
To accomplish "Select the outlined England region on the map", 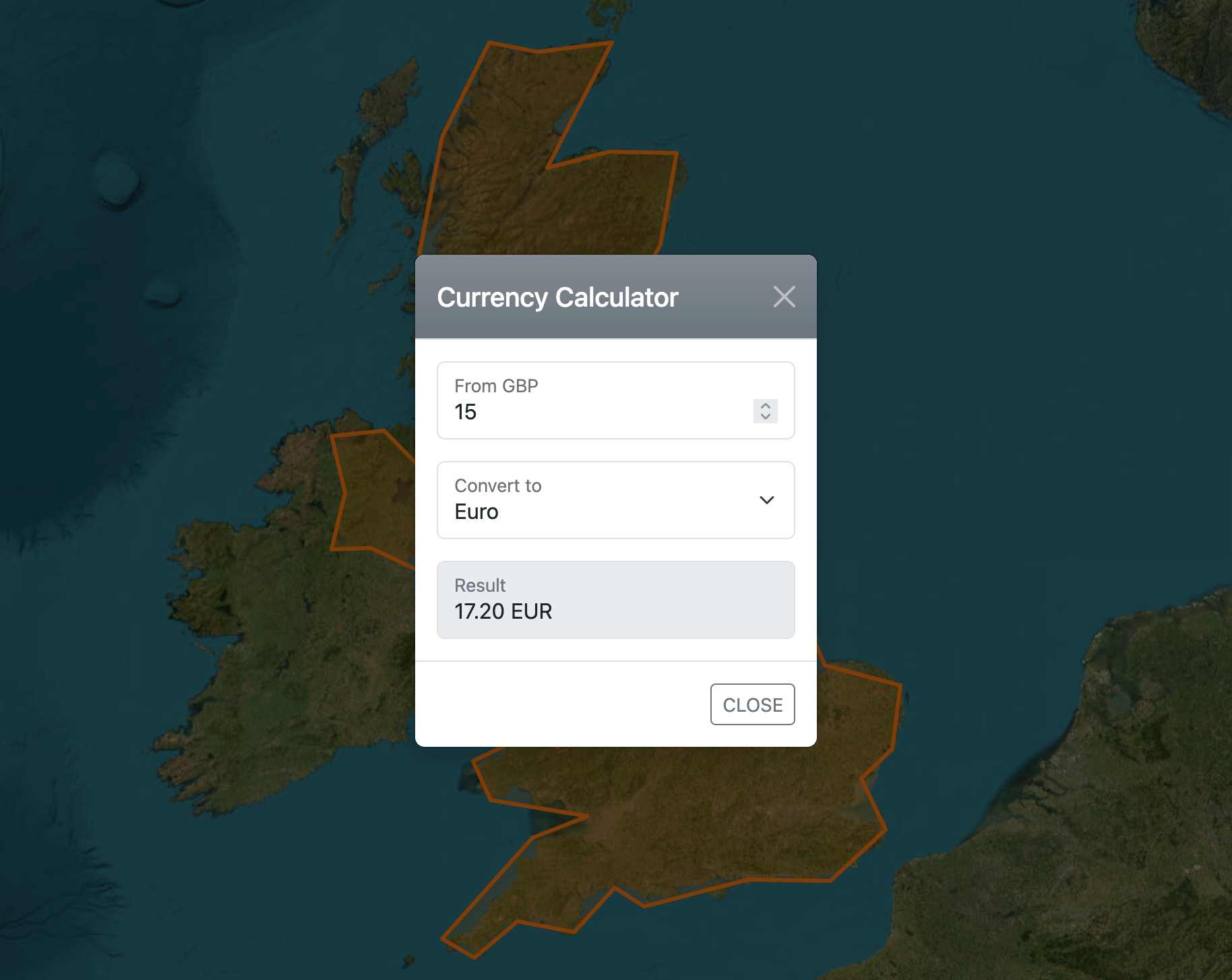I will point(708,822).
